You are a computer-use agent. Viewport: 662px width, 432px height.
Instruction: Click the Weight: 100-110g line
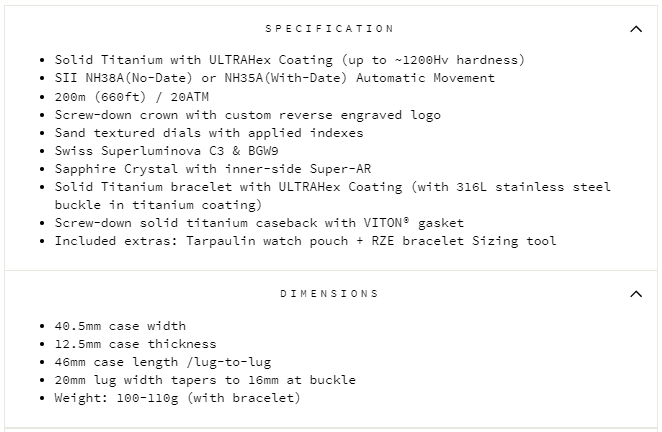(x=177, y=398)
